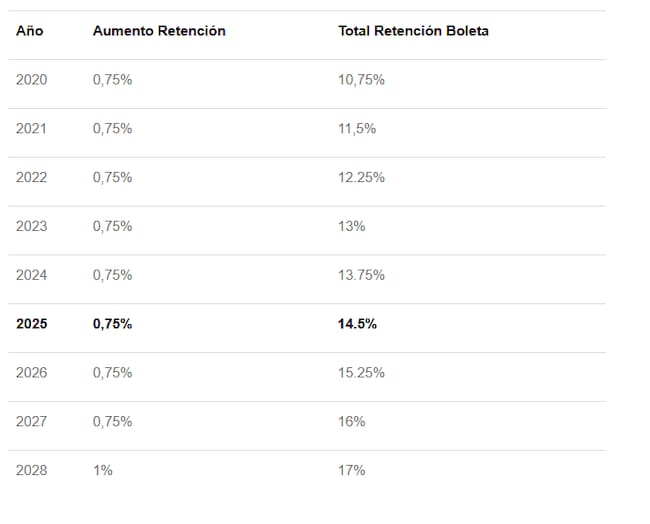Screen dimensions: 650x524
Task: Click the bold 14.5% retention value
Action: click(x=357, y=324)
